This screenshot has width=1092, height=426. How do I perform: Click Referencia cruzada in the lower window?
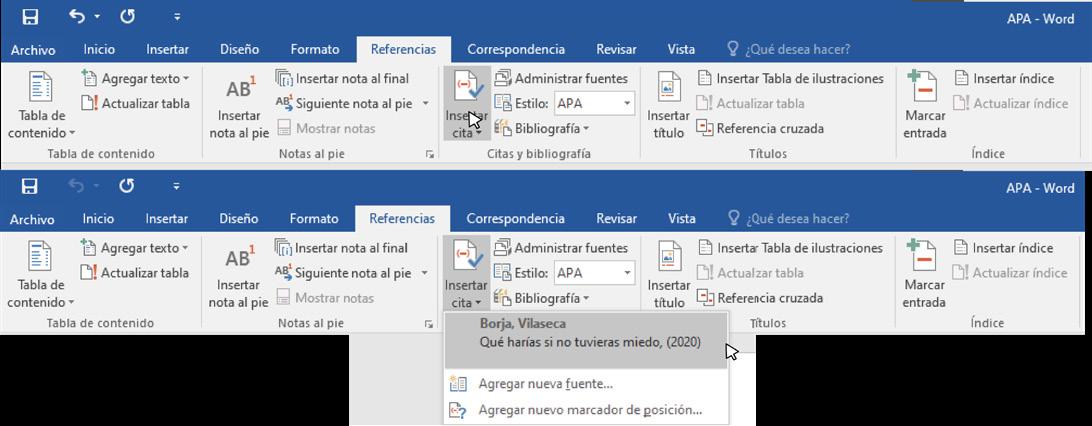760,298
